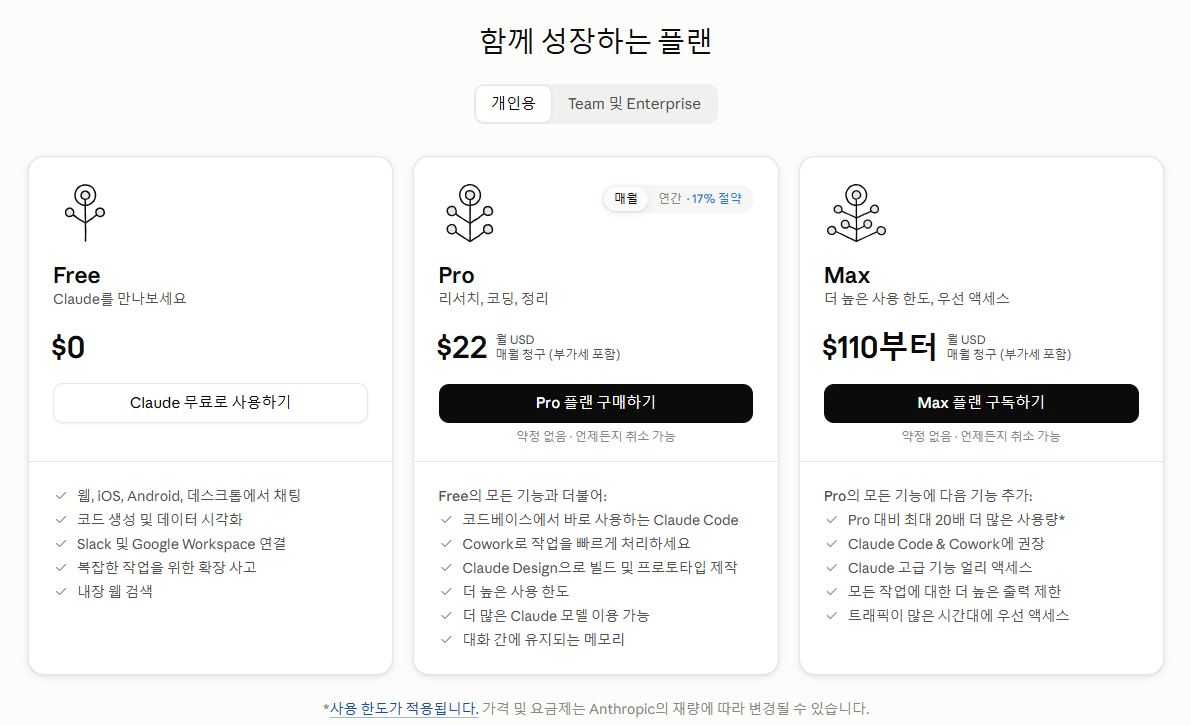Click checkmark beside 트래픽이 많은 시간대에 우선 액세스
Screen dimensions: 1191x725
tap(832, 616)
